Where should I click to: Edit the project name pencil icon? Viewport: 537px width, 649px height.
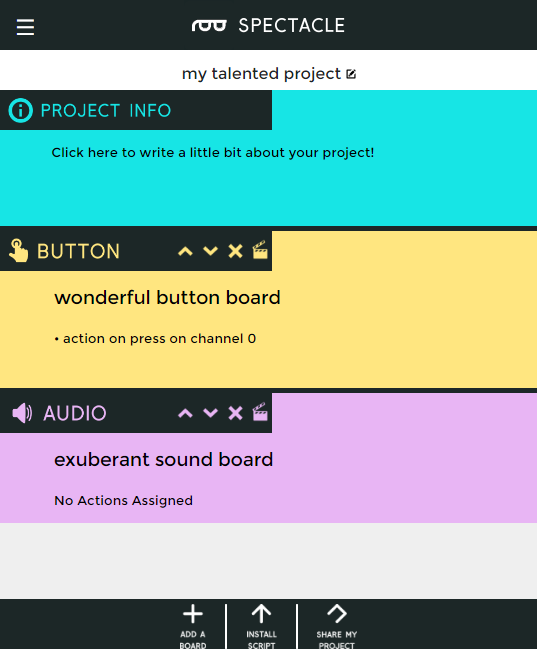tap(351, 74)
